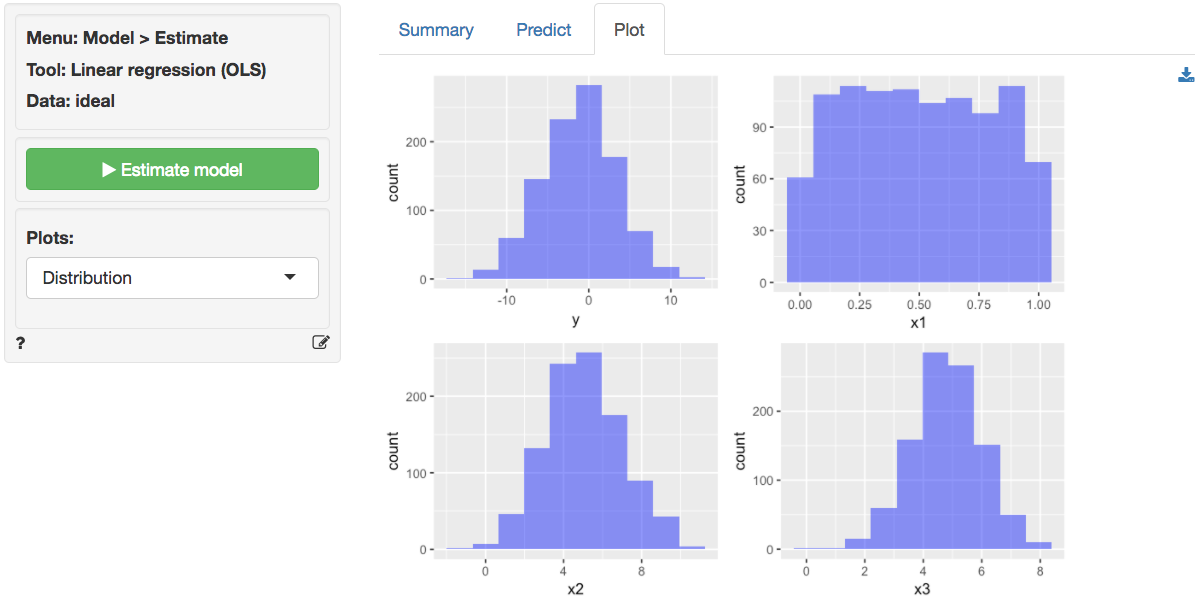The width and height of the screenshot is (1199, 604).
Task: Click the "Data: ideal" text
Action: click(x=71, y=100)
